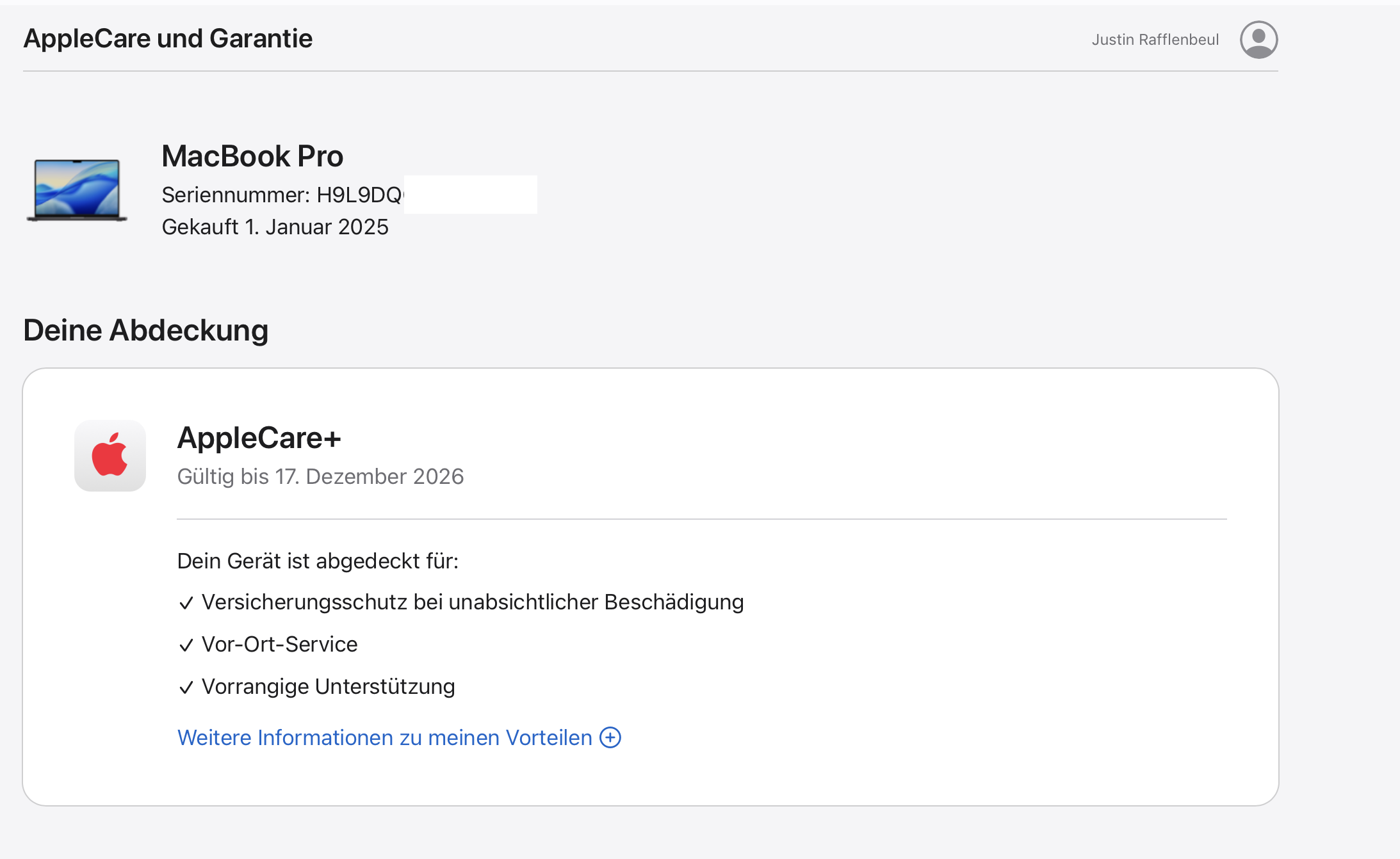Click Dein Gerät ist abgedeckt für text
Image resolution: width=1400 pixels, height=859 pixels.
(x=318, y=561)
